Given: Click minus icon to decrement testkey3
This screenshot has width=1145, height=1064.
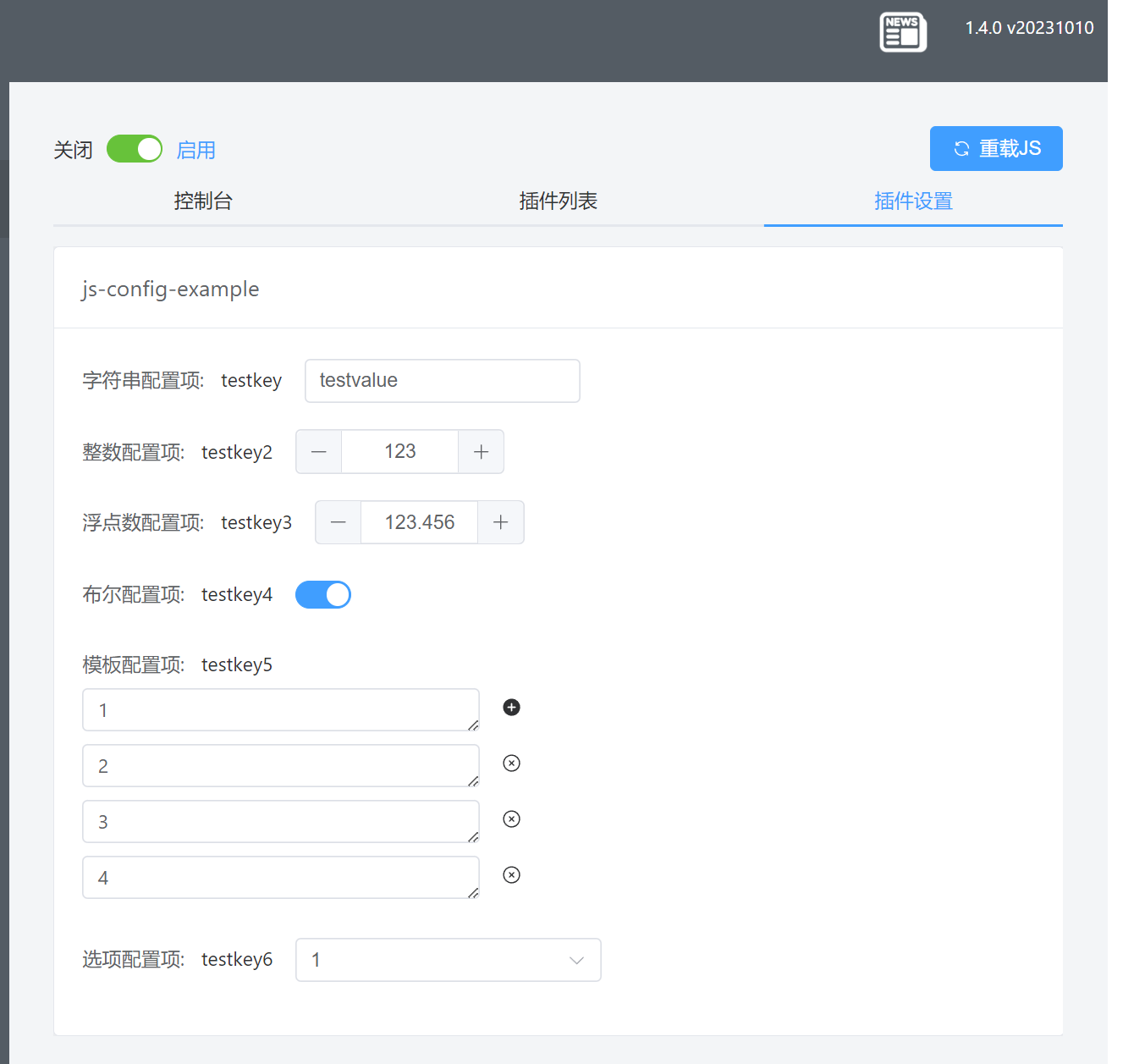Looking at the screenshot, I should 338,522.
